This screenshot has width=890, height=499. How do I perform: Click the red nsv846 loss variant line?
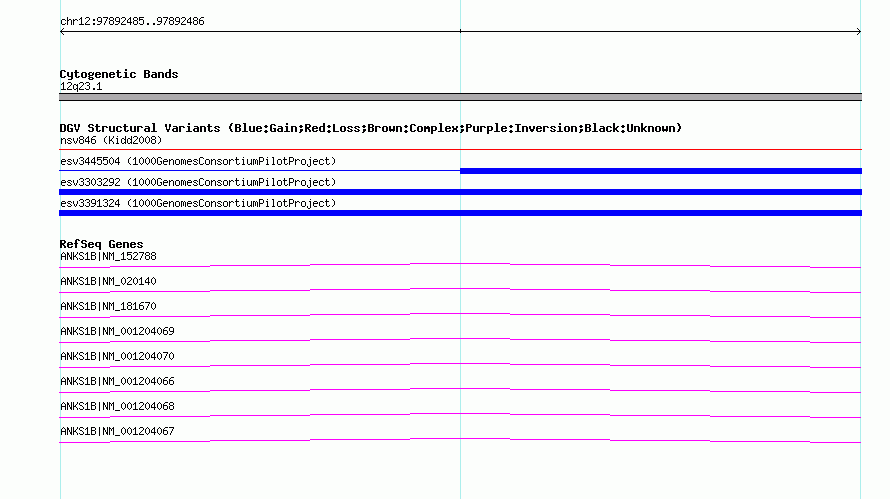click(x=460, y=149)
